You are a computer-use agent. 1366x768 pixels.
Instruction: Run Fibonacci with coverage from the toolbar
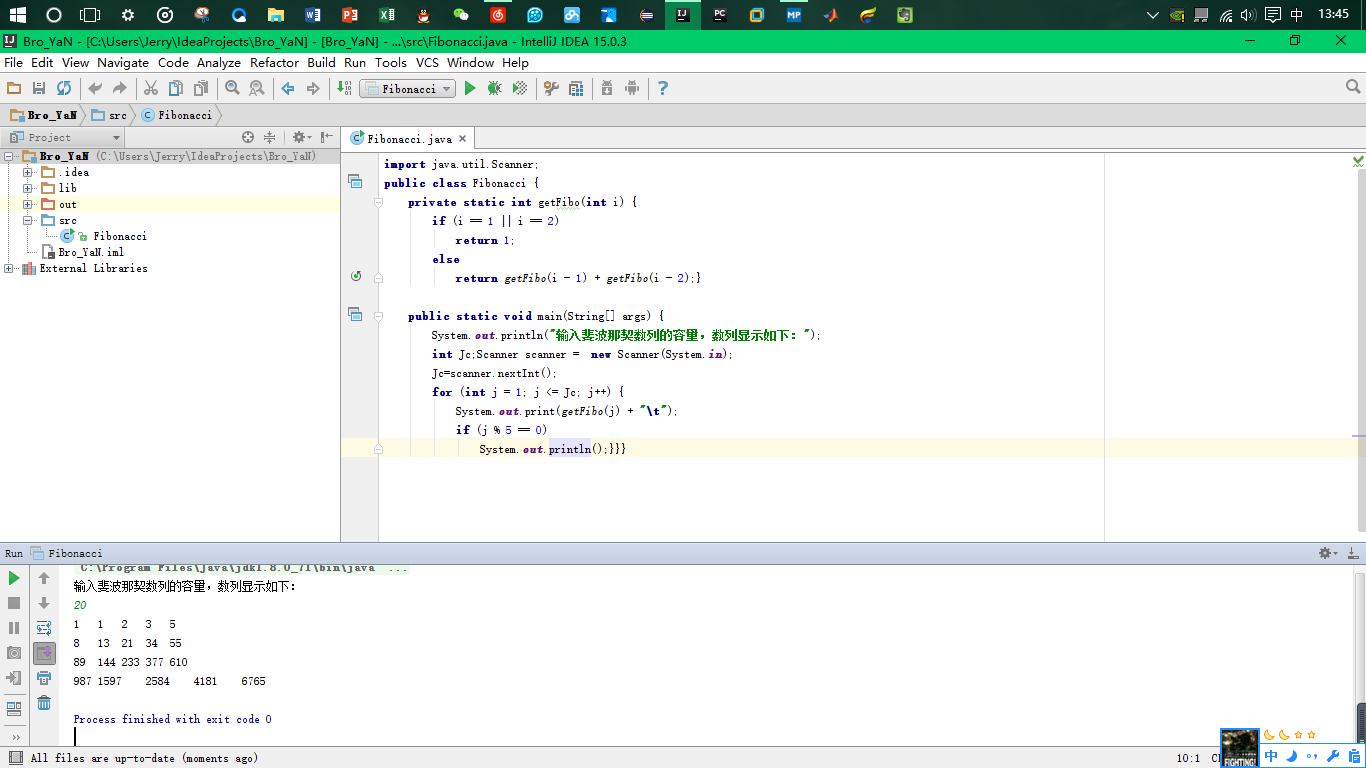[520, 88]
